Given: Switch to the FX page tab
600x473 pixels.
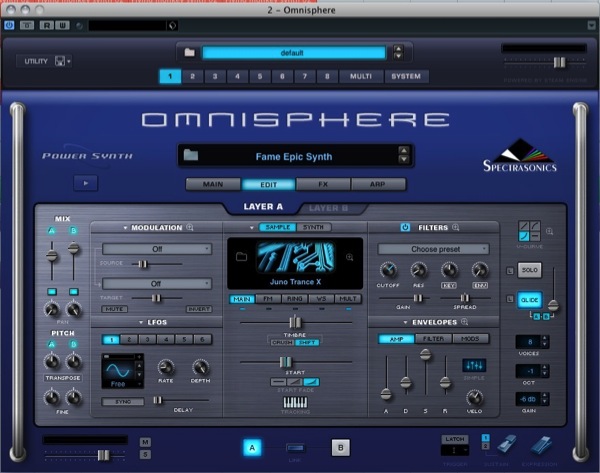Looking at the screenshot, I should (x=323, y=184).
